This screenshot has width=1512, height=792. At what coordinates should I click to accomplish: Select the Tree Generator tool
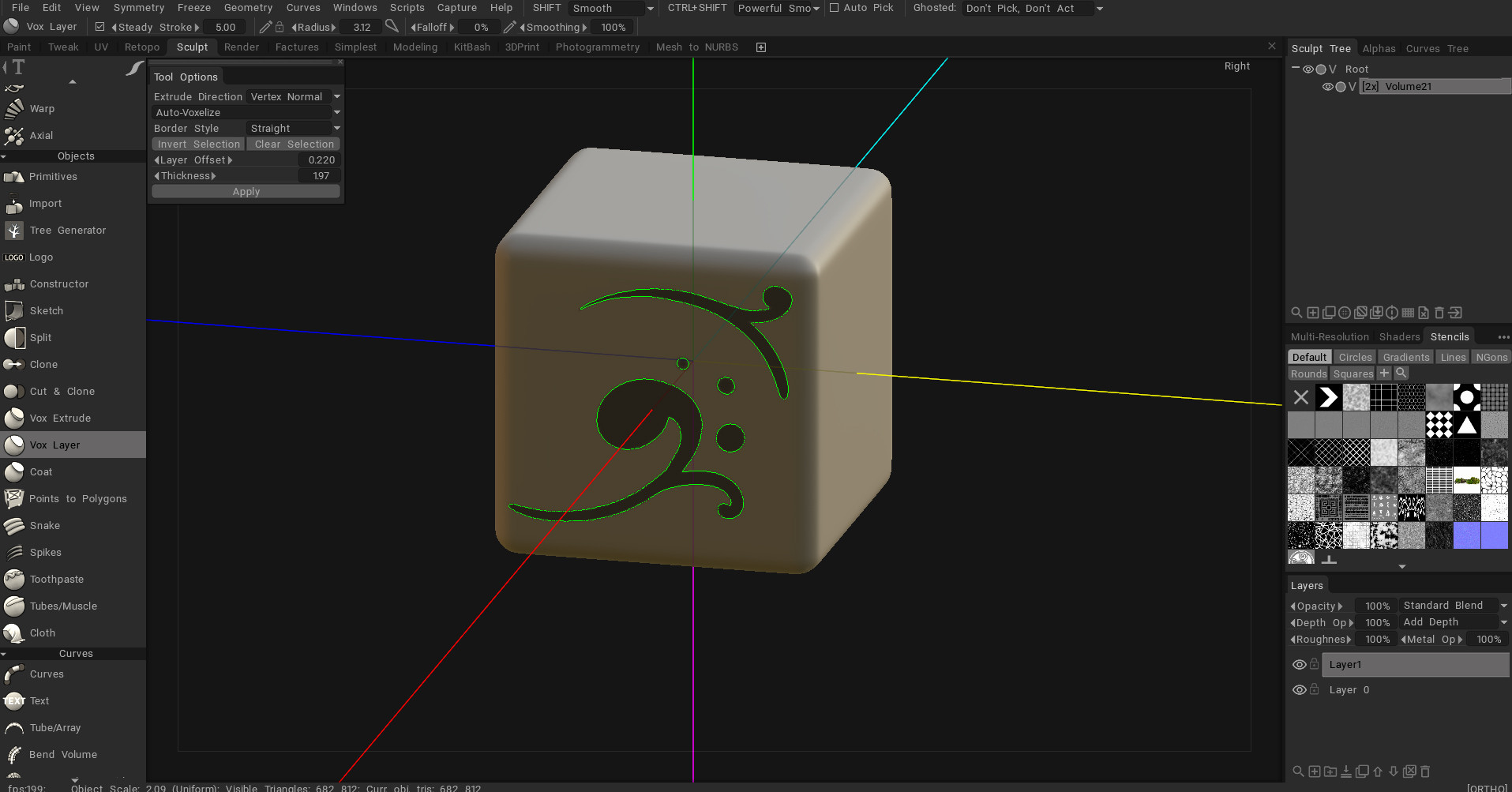[x=67, y=231]
